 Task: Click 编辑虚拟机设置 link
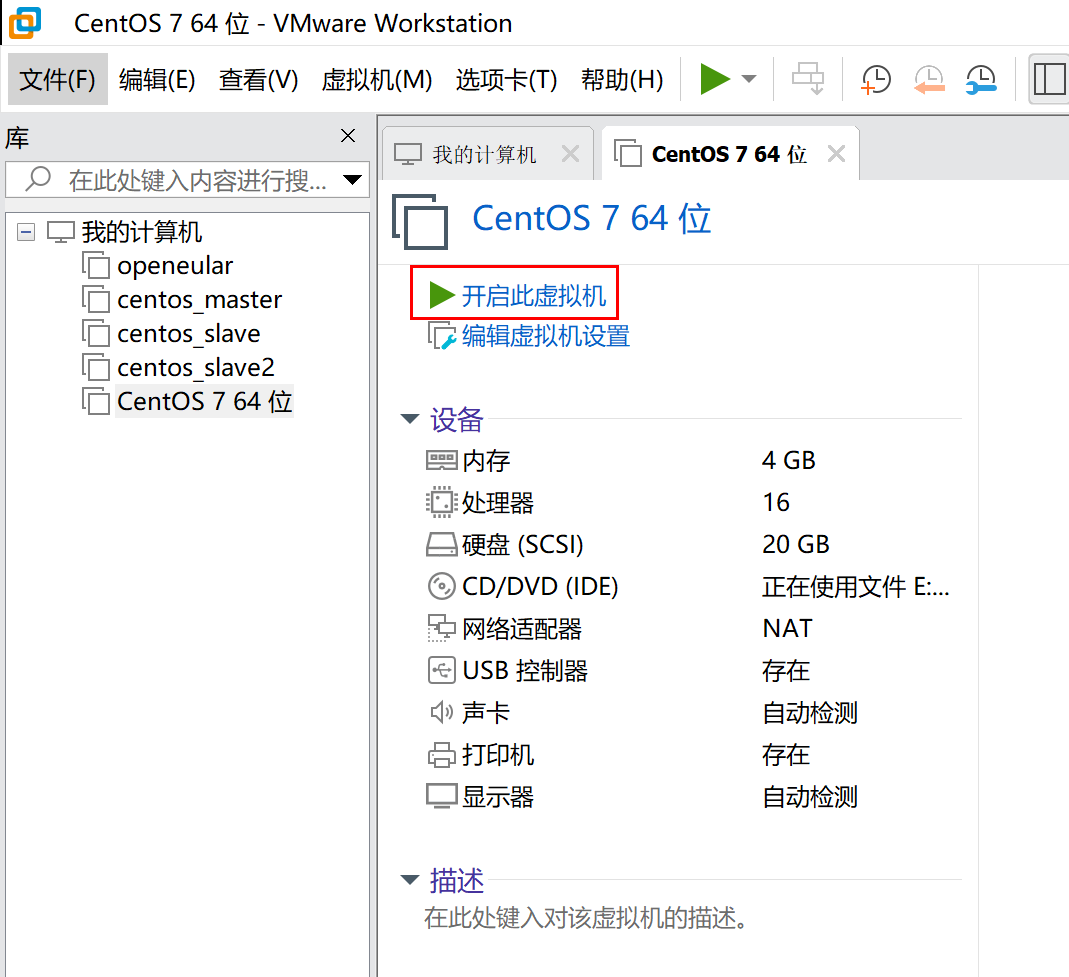[545, 336]
